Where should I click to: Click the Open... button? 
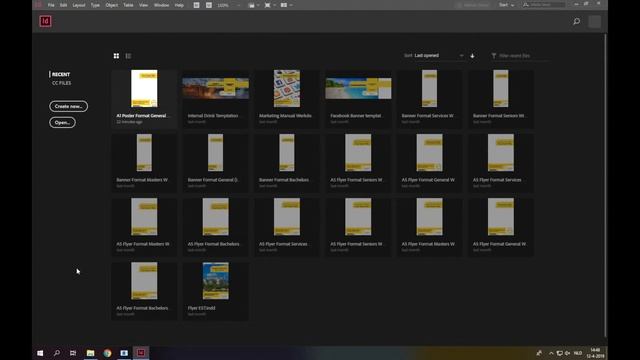[x=62, y=122]
